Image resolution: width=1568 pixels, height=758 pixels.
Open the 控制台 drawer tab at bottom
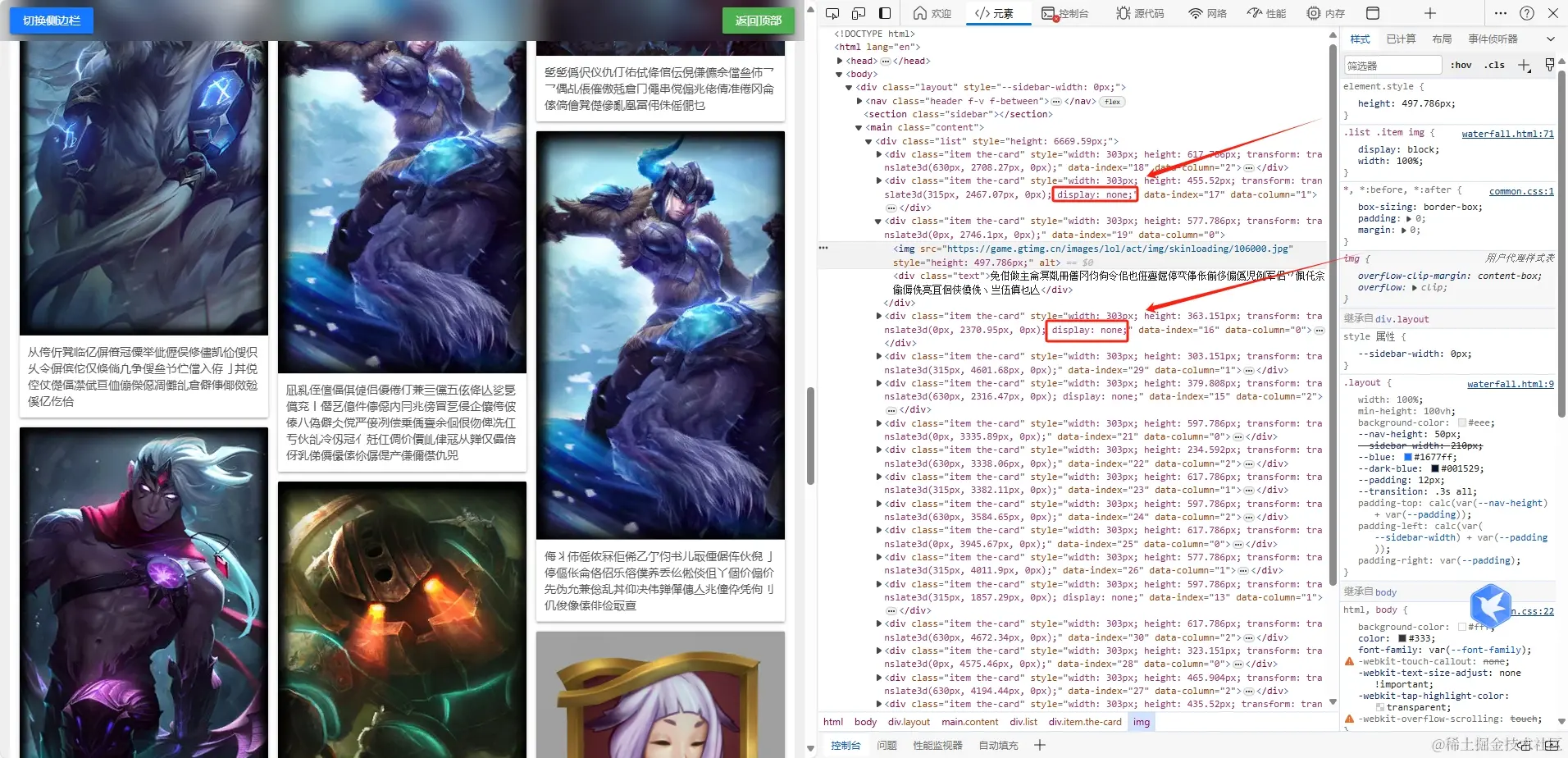pos(846,745)
